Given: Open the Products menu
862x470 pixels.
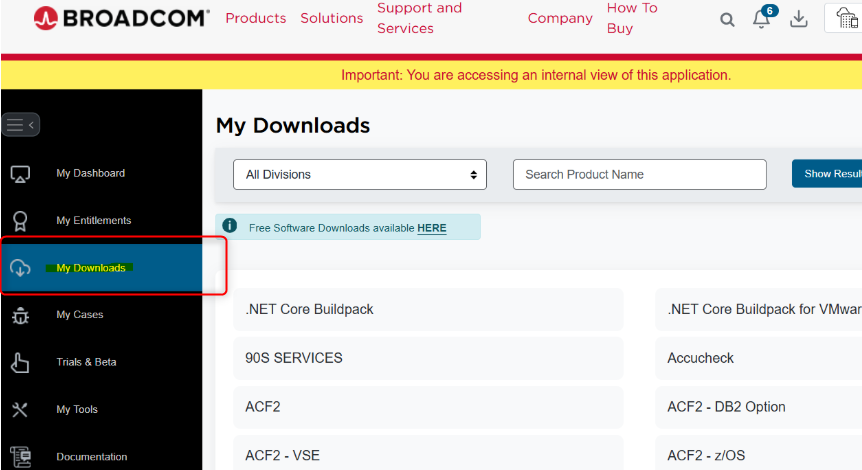Looking at the screenshot, I should click(256, 18).
